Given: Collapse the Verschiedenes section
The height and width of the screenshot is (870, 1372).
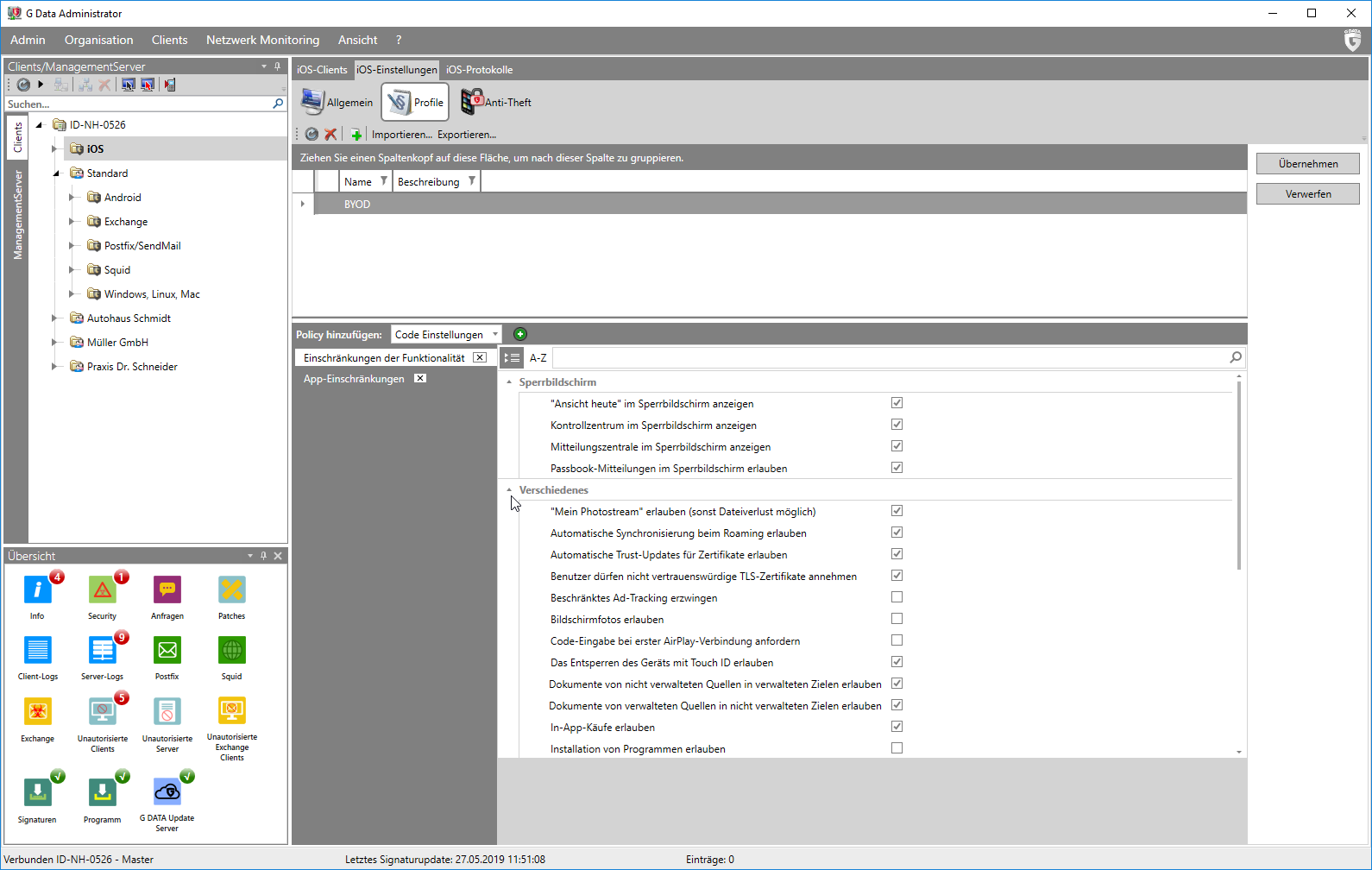Looking at the screenshot, I should pyautogui.click(x=509, y=490).
